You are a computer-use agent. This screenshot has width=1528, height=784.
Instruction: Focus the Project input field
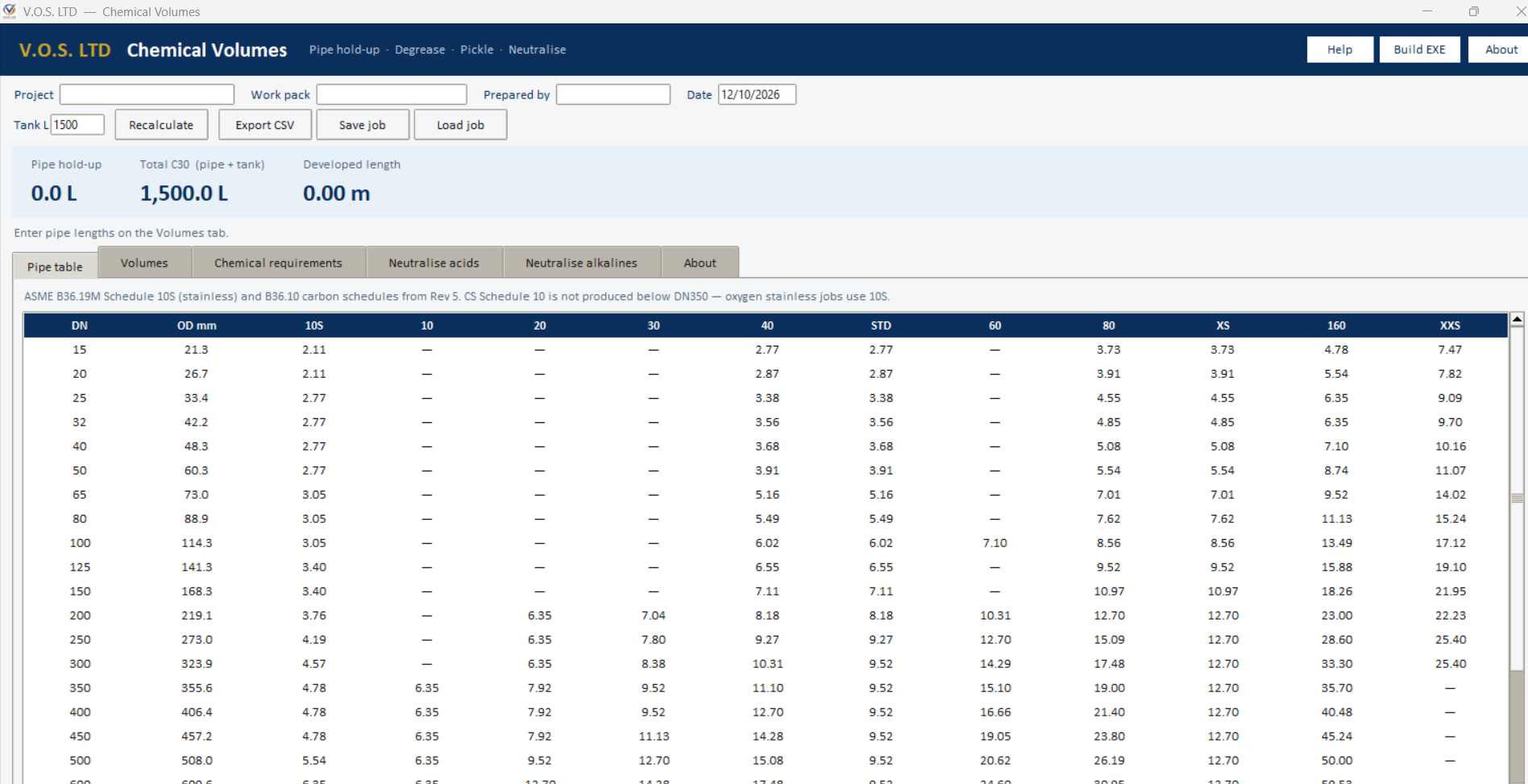147,94
